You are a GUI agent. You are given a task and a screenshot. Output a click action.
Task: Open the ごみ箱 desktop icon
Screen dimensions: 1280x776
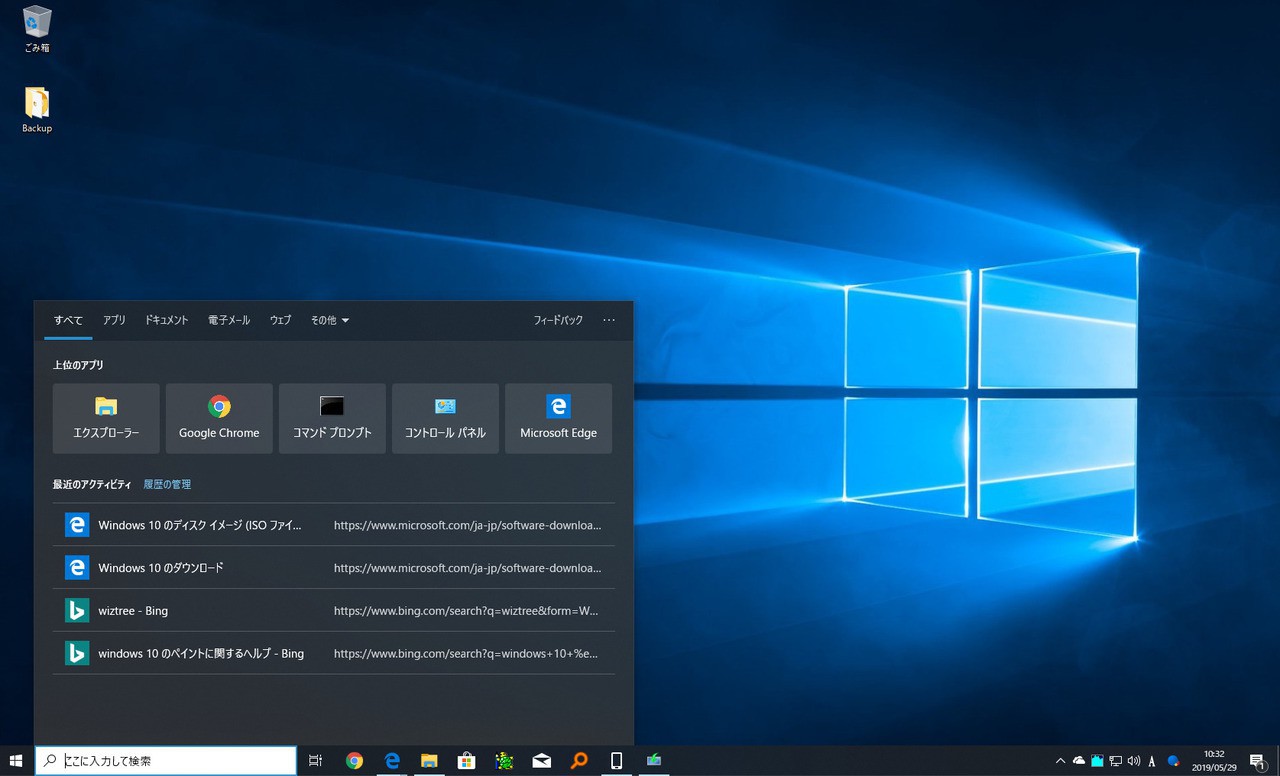coord(37,28)
